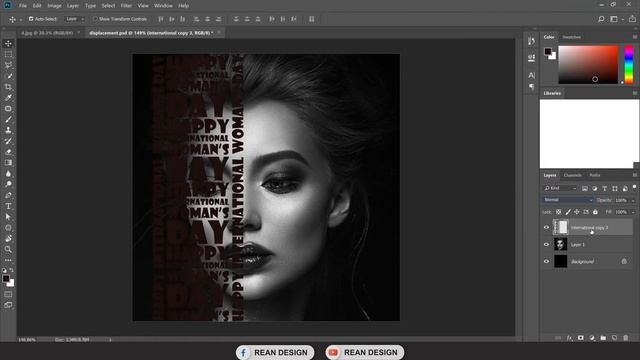Open the layer filter Kind dropdown
The image size is (640, 360).
(560, 188)
